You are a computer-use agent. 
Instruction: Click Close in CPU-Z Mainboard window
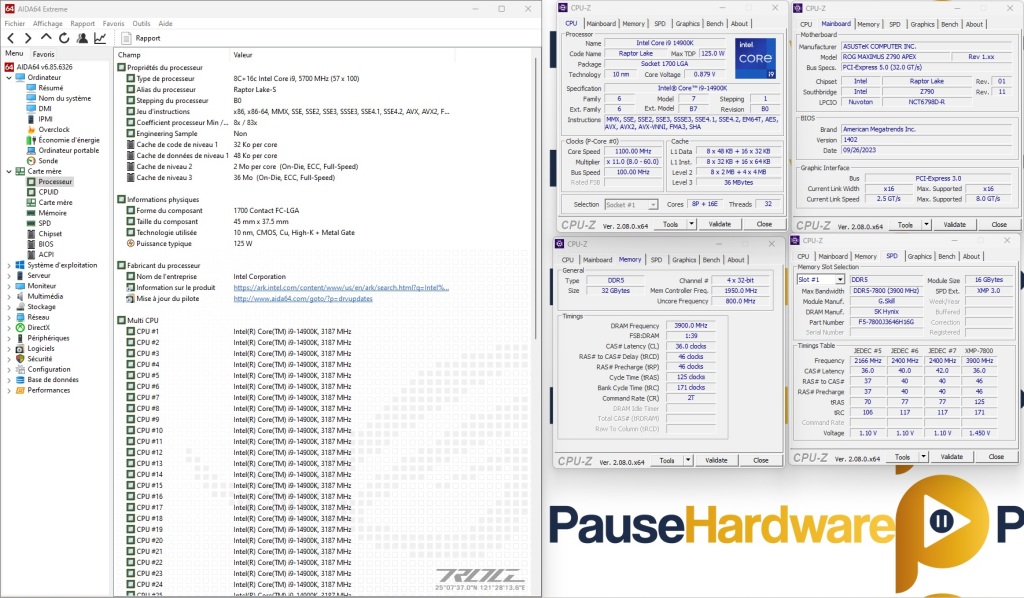pyautogui.click(x=999, y=225)
